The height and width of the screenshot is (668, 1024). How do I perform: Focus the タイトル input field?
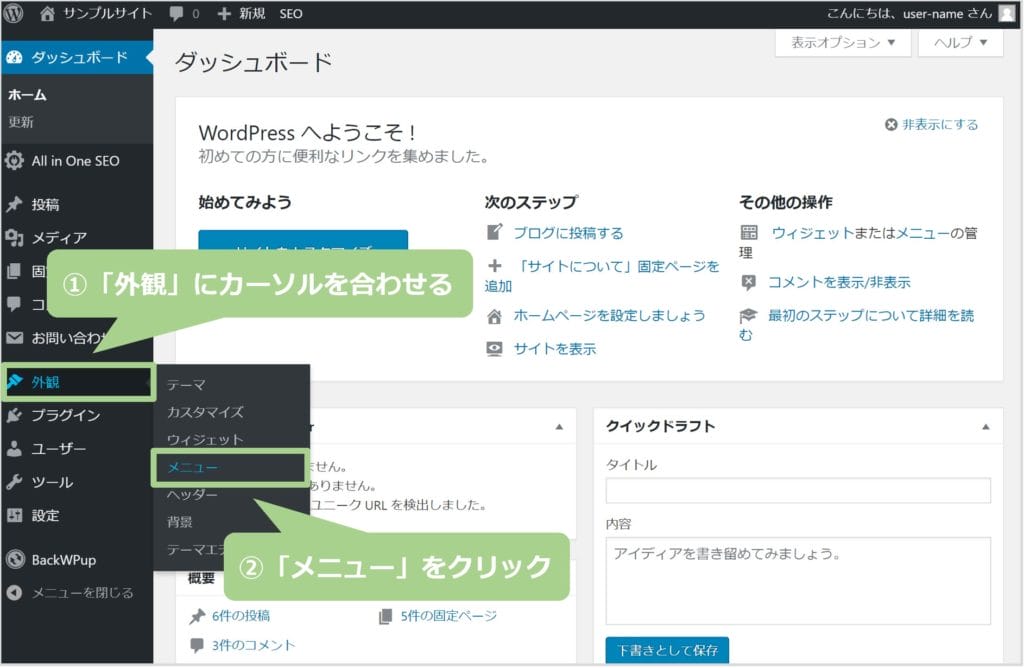pyautogui.click(x=798, y=490)
